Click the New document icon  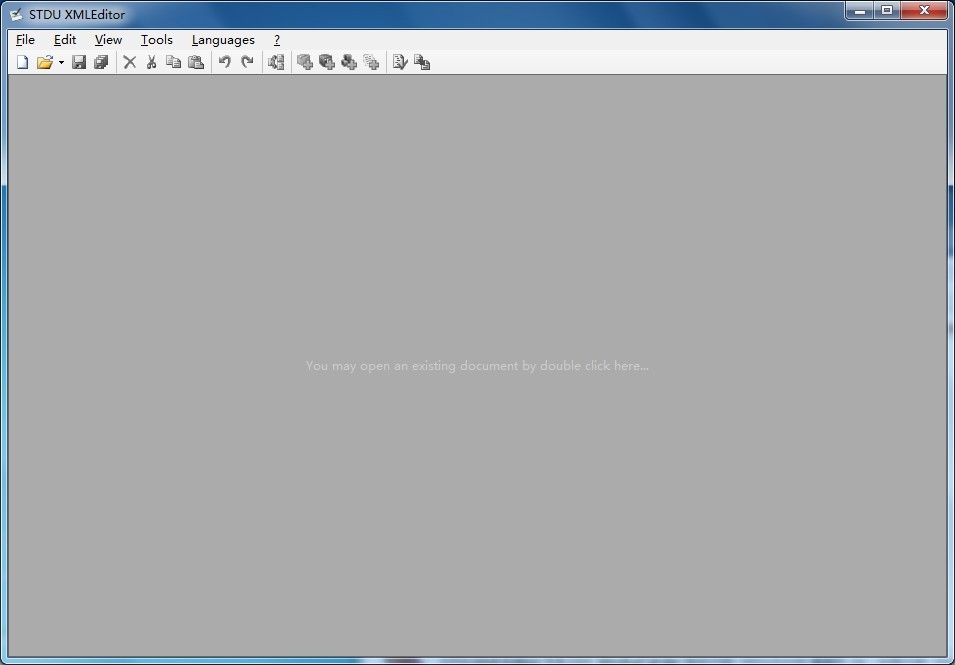(23, 62)
